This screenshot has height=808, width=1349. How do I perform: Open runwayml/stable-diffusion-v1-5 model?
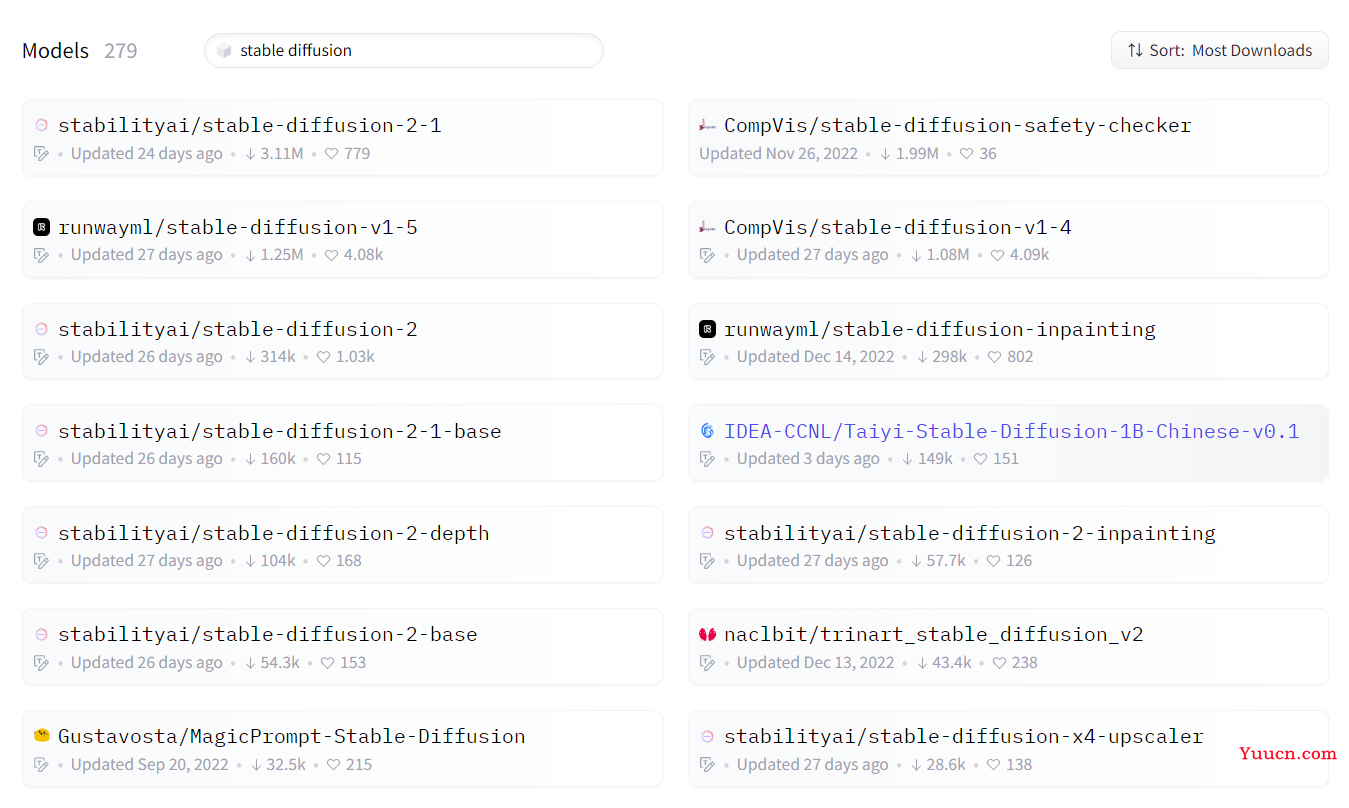coord(342,240)
